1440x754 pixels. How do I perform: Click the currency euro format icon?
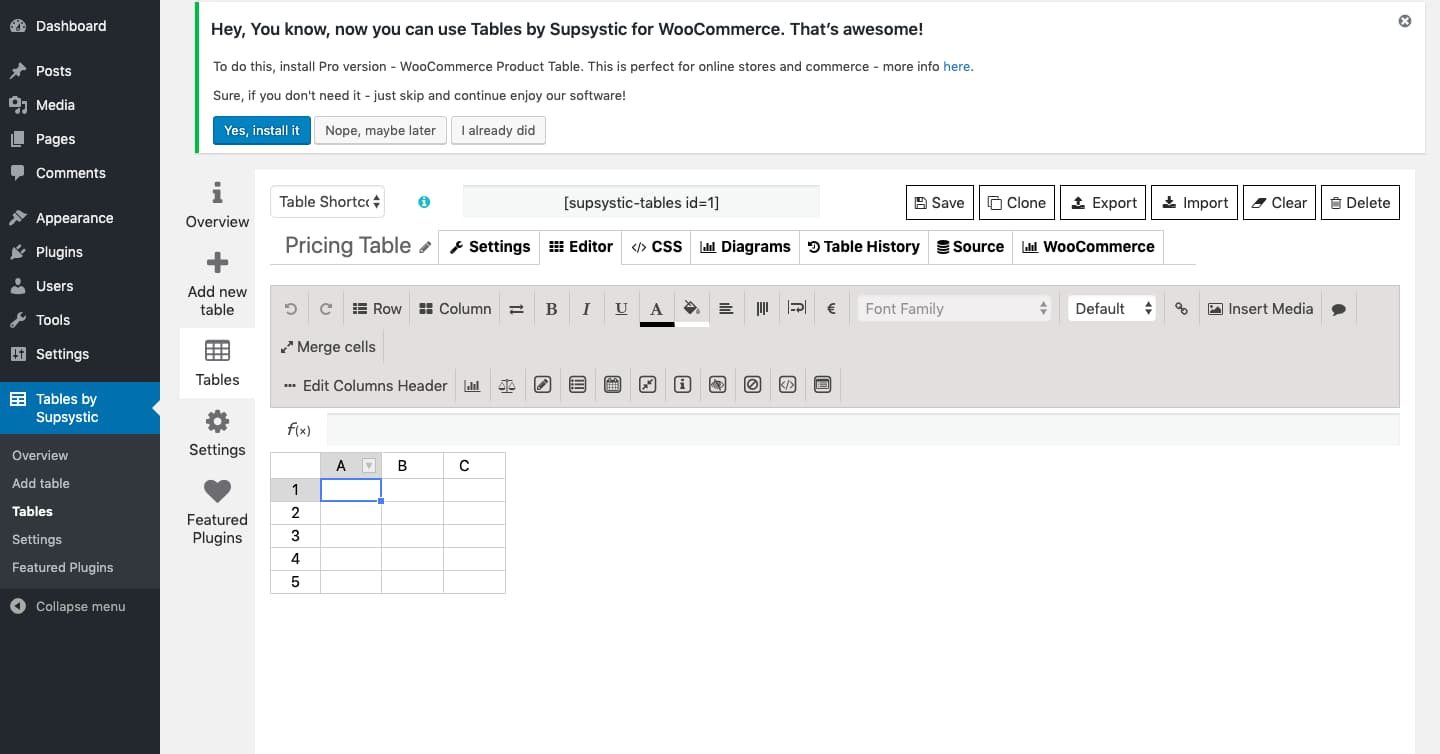831,309
